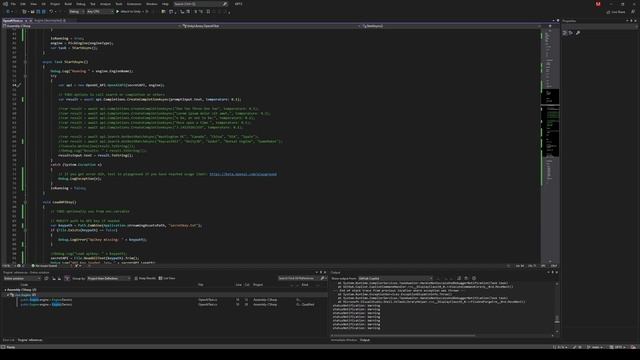Collapse the StartAsync method outline
The width and height of the screenshot is (640, 360).
(x=25, y=62)
